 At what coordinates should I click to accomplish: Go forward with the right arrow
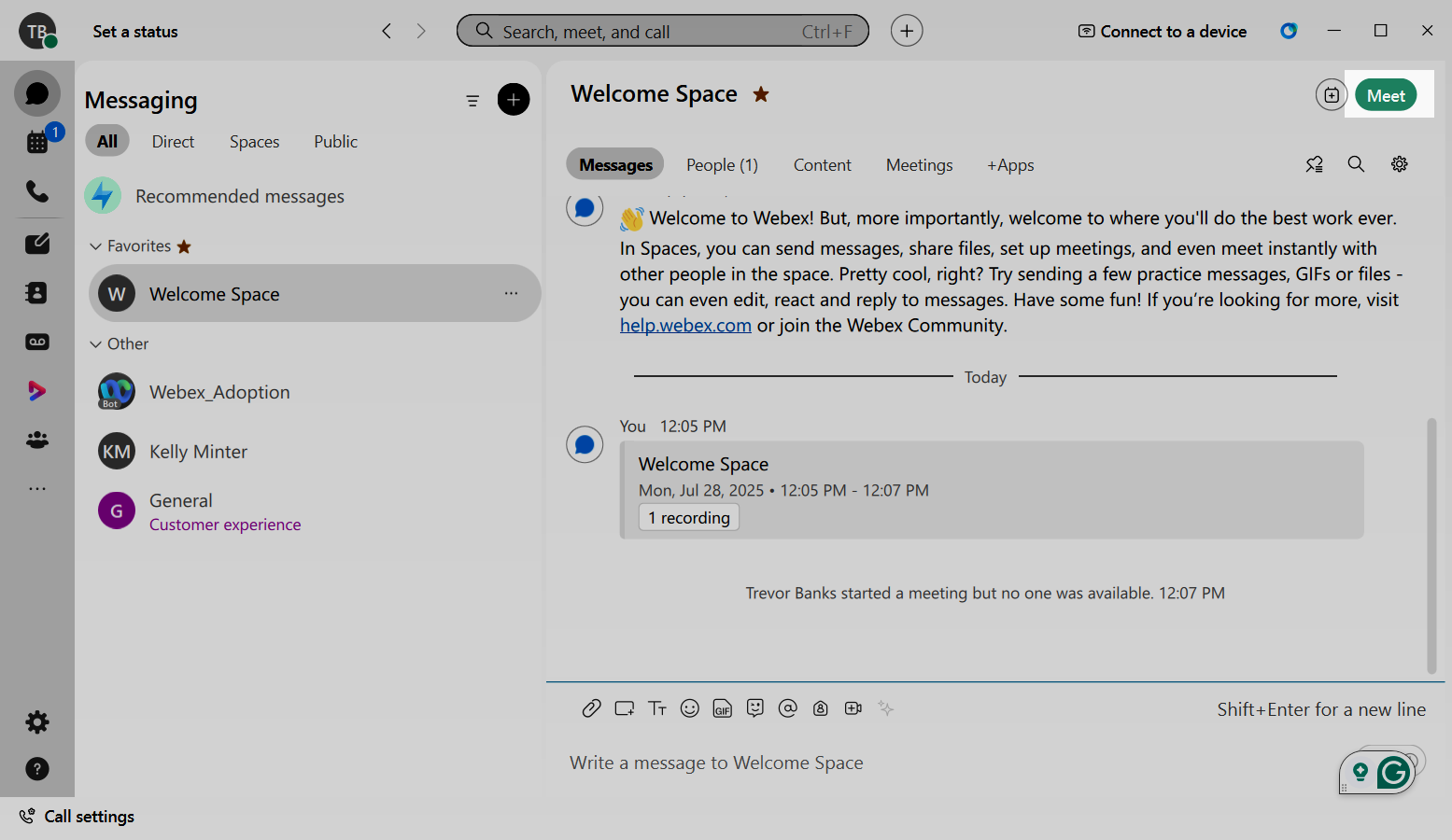tap(421, 31)
